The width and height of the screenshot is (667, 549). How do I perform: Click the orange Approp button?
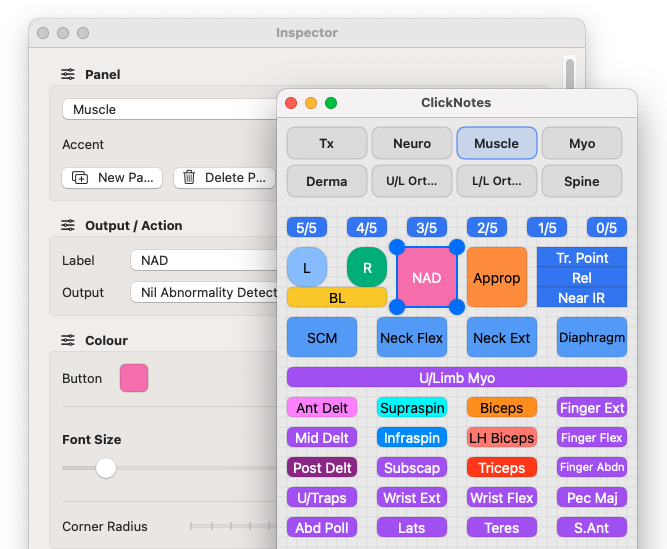point(497,277)
